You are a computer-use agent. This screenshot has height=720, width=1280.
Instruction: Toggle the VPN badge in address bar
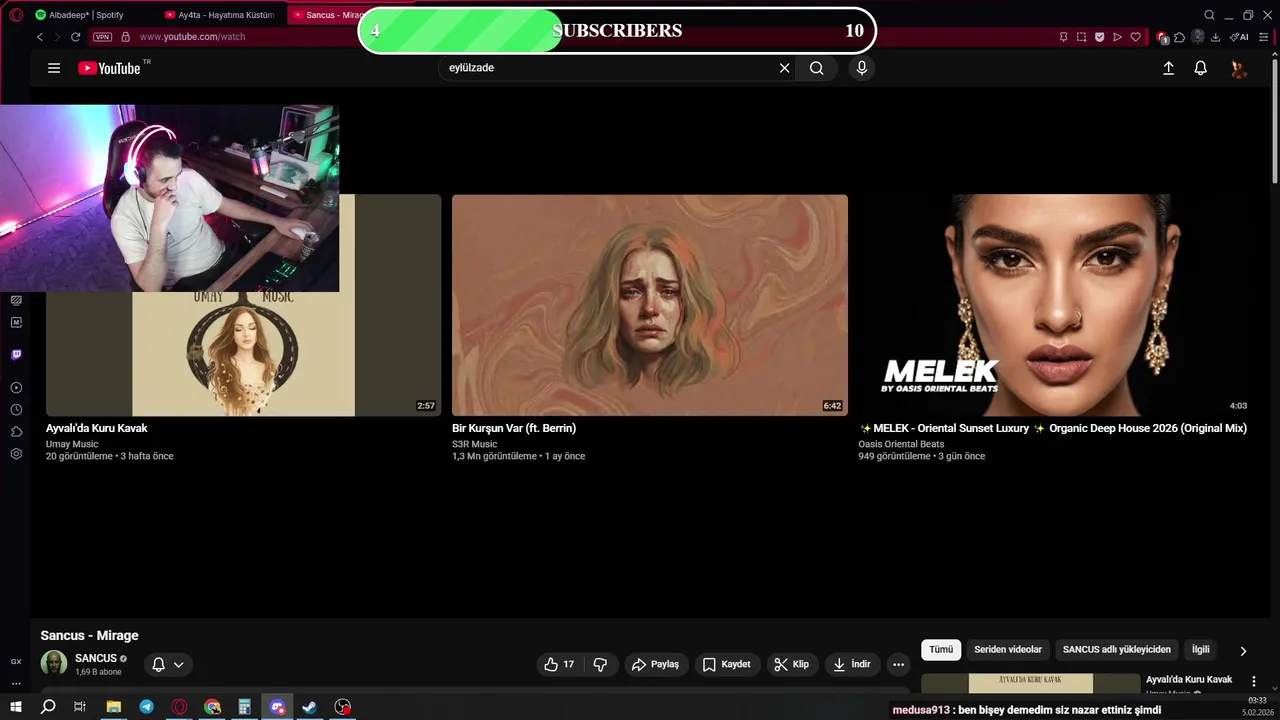click(x=102, y=37)
